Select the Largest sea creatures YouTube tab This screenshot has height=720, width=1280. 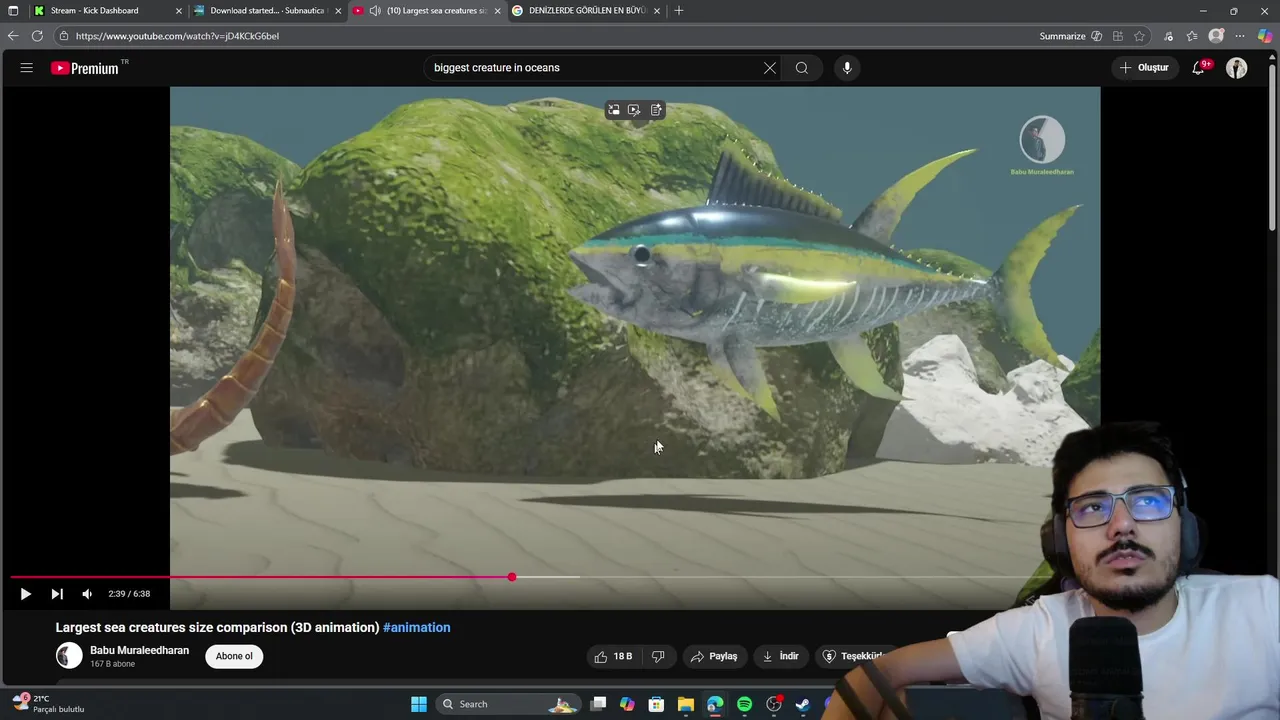coord(428,10)
